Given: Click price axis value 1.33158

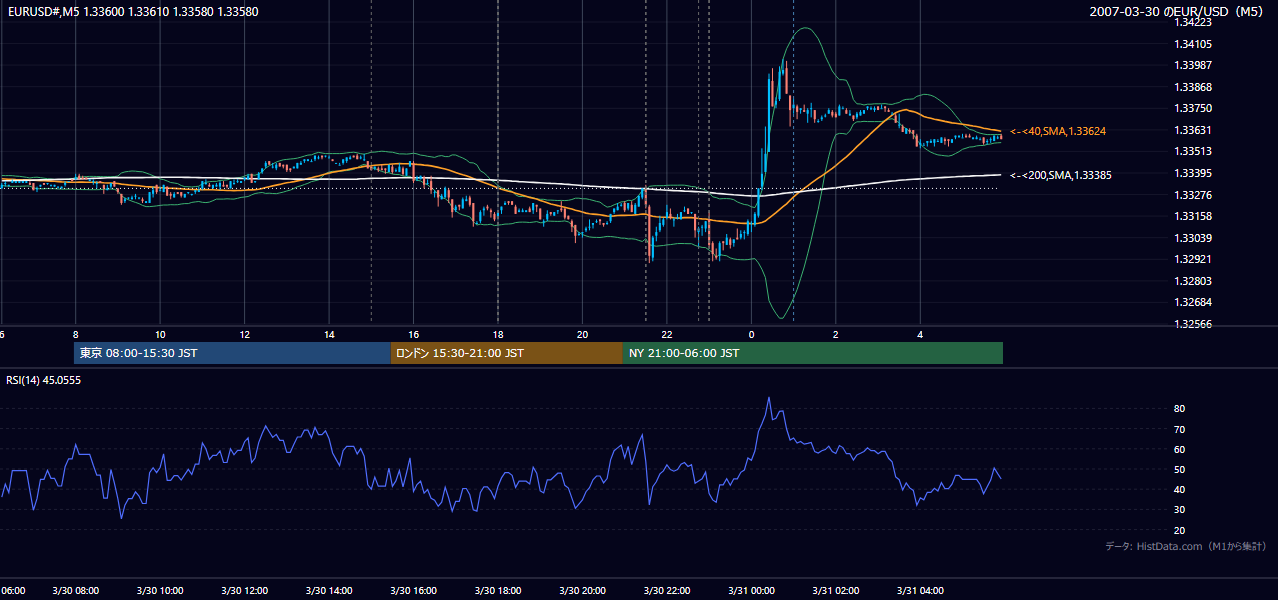Looking at the screenshot, I should point(1194,216).
